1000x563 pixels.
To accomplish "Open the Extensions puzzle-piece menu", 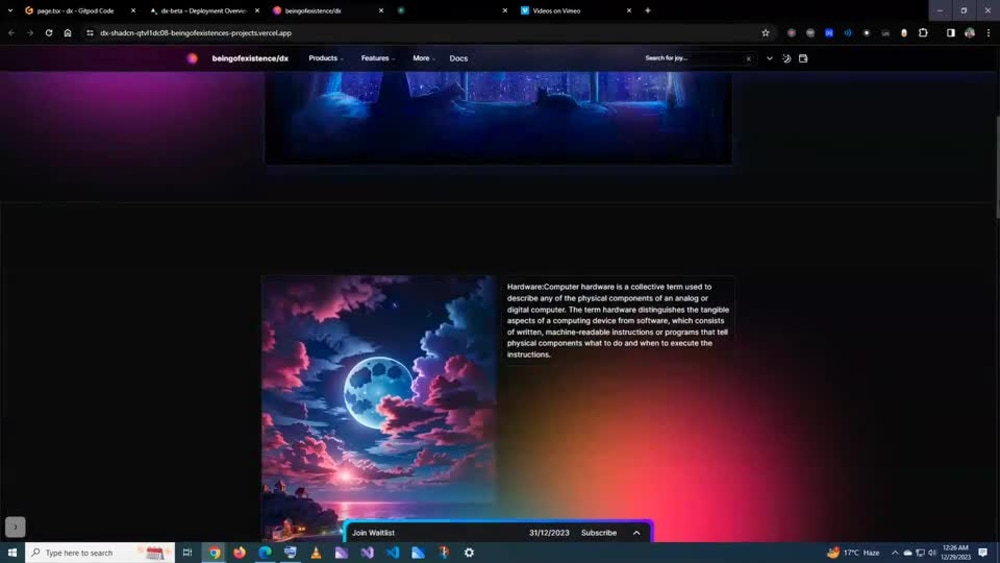I will click(923, 33).
